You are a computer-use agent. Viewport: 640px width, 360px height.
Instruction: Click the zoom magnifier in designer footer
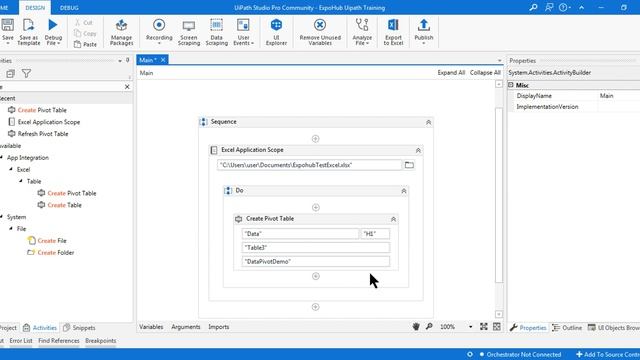click(x=429, y=327)
